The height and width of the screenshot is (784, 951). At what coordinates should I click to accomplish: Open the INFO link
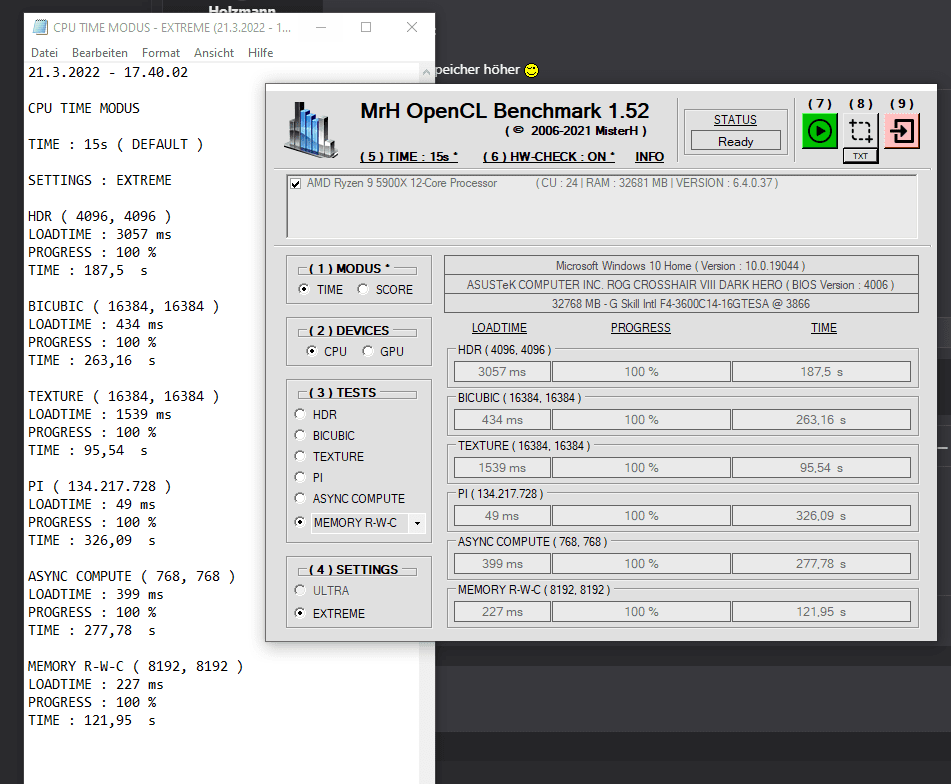click(x=650, y=156)
